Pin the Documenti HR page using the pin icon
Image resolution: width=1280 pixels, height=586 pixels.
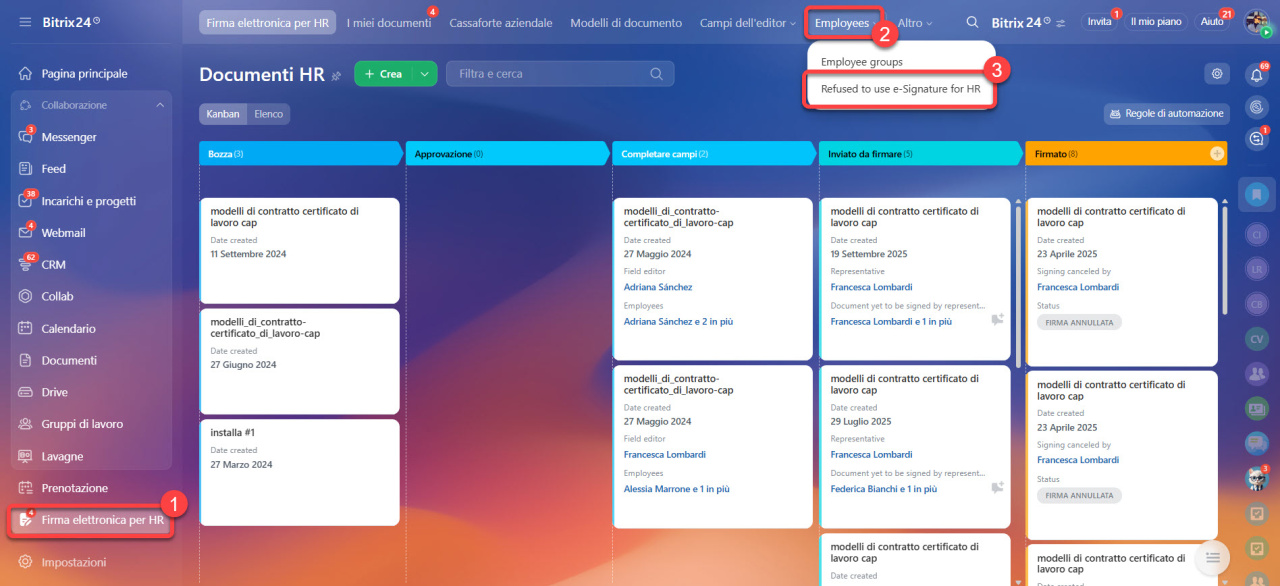click(337, 75)
